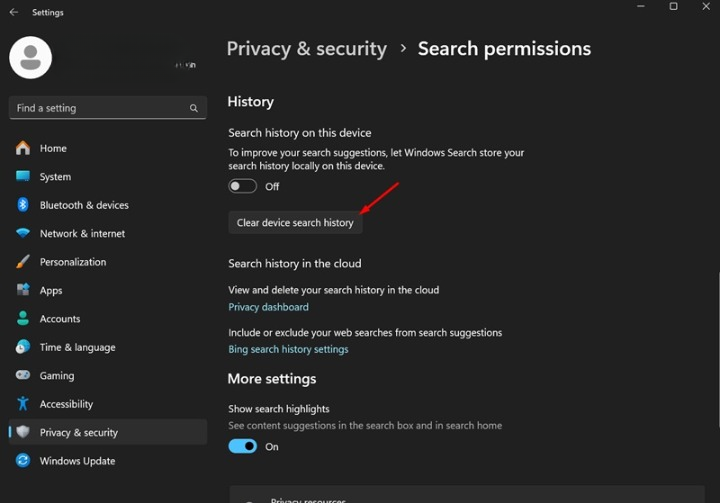
Task: Click the Accessibility figure icon
Action: tap(22, 404)
